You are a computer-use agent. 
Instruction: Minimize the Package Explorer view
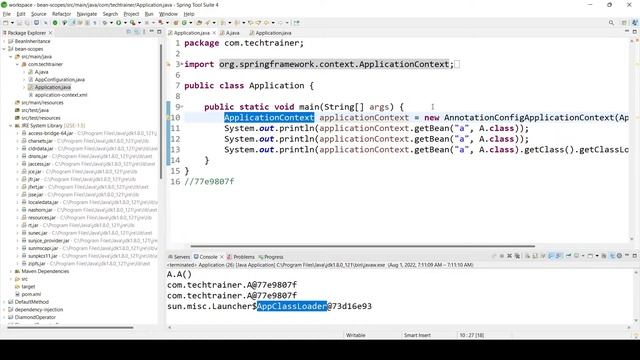click(x=151, y=32)
